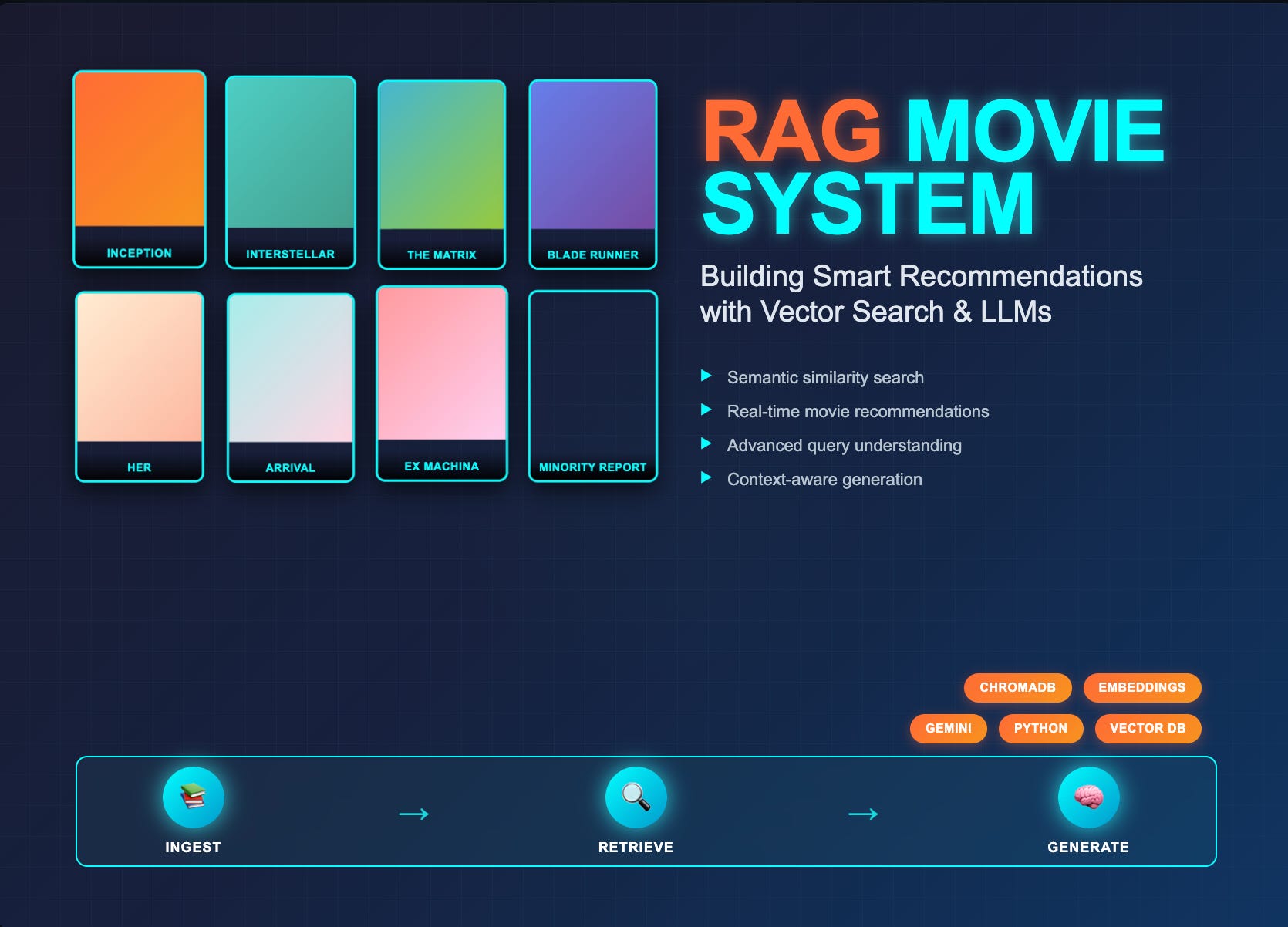Click the ARRIVAL caption label
This screenshot has width=1288, height=927.
click(x=291, y=467)
